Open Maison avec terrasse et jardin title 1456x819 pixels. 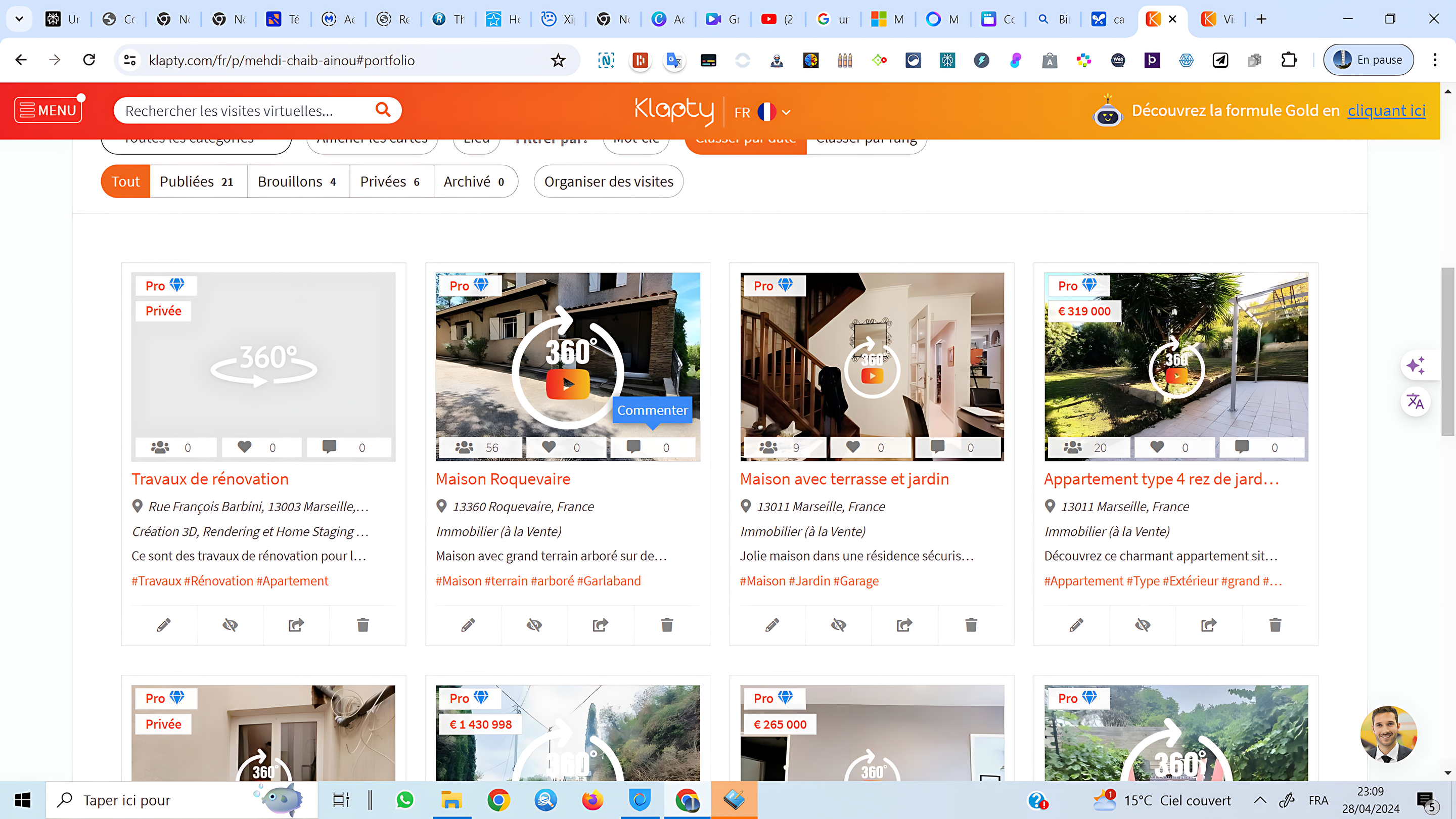point(844,479)
